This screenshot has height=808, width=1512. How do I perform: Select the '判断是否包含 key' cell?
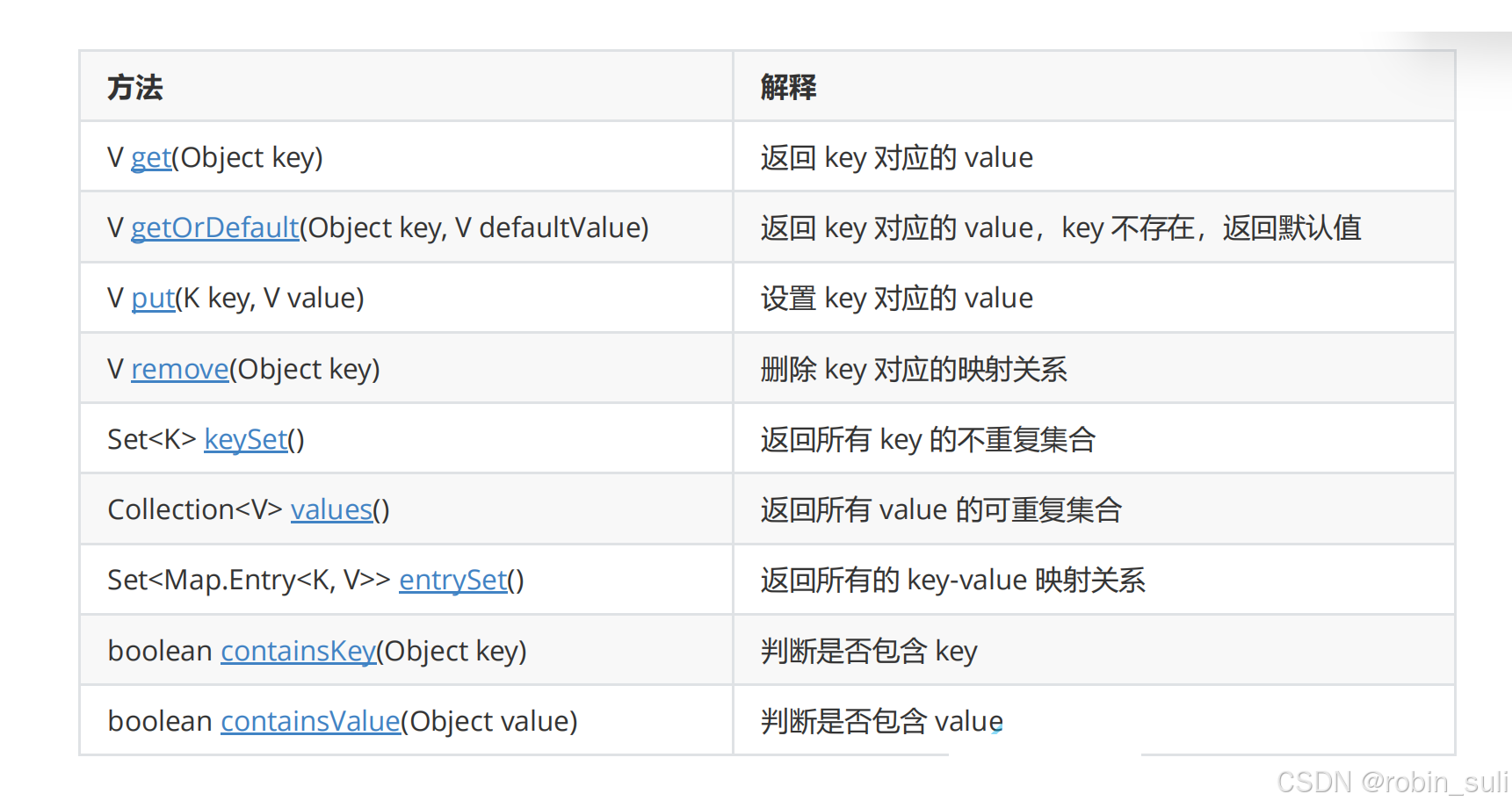pos(1094,651)
